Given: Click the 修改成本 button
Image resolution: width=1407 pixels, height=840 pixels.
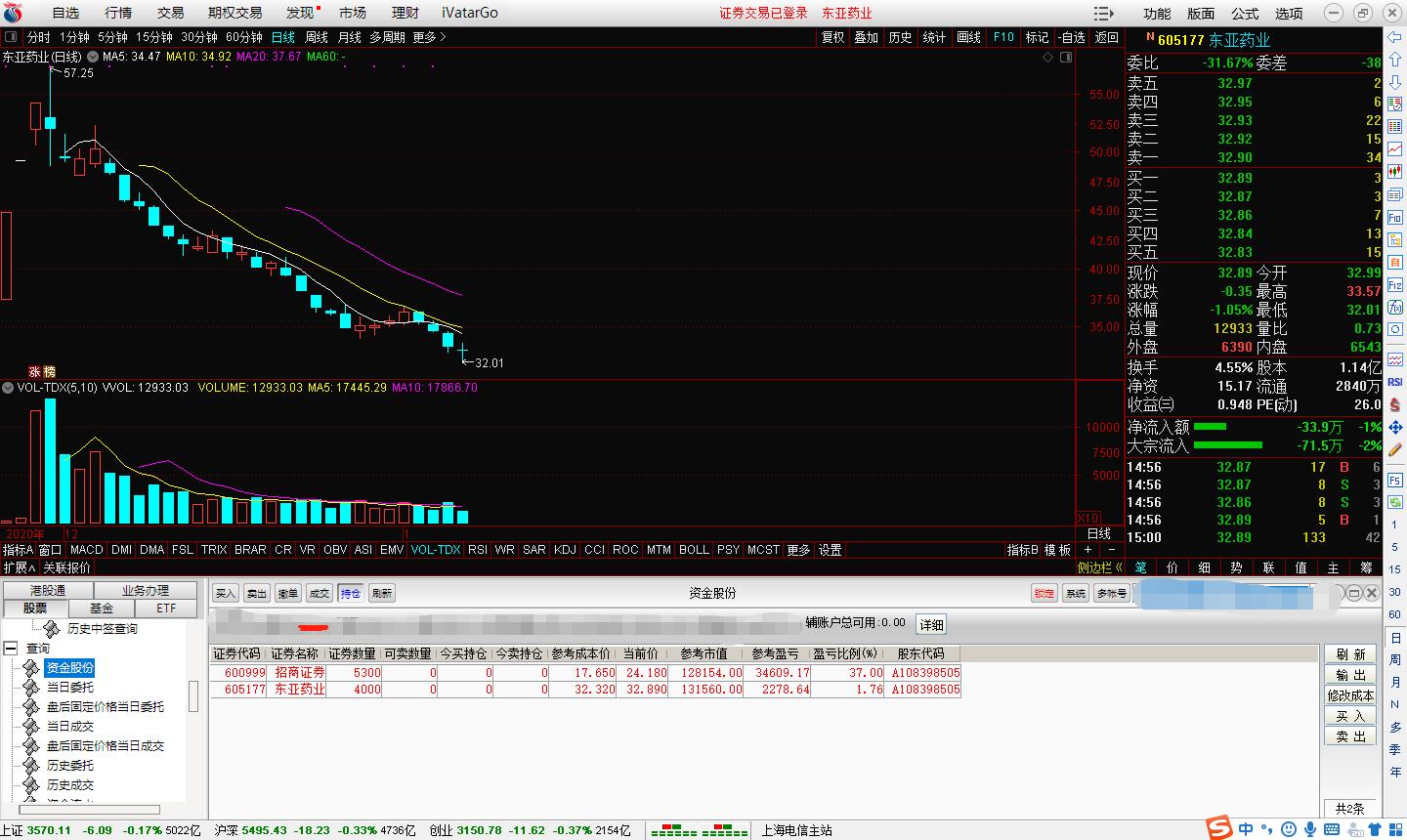Looking at the screenshot, I should (x=1350, y=695).
